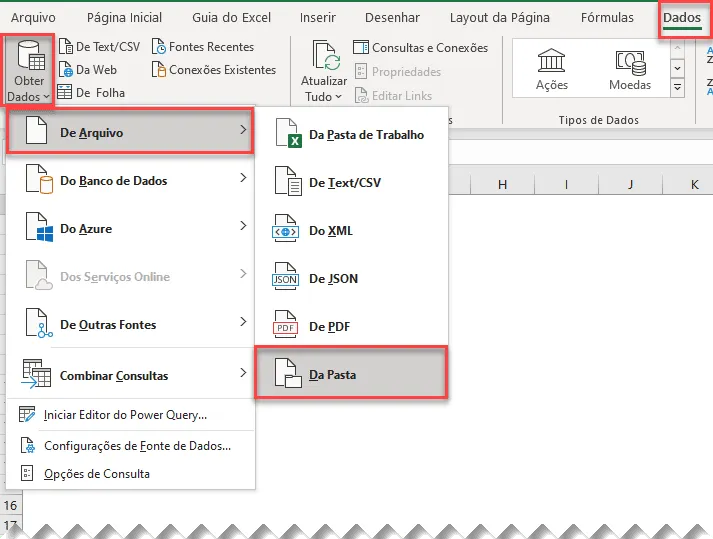Open Conexões Existentes from the ribbon
Screen dimensions: 713x539
coord(214,70)
